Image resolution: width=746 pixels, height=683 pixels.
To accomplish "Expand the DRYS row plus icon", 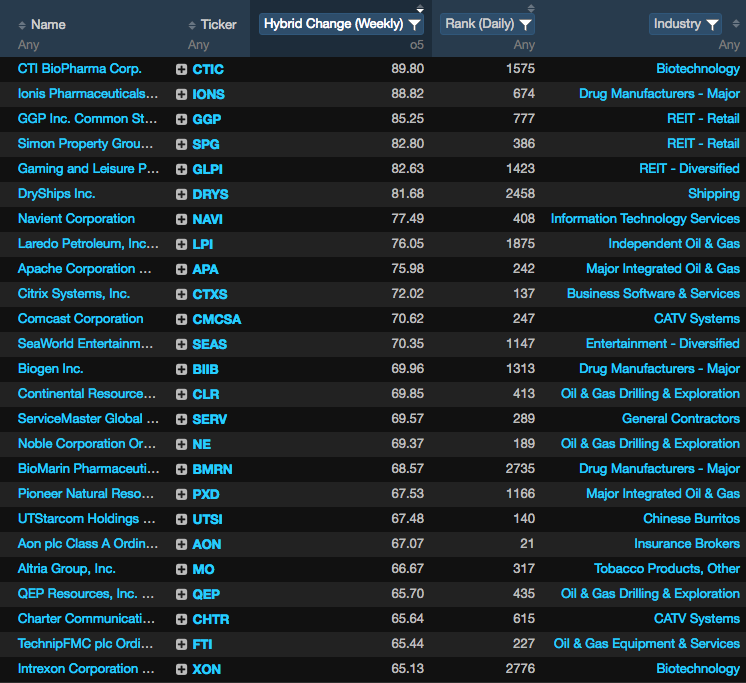I will click(181, 194).
